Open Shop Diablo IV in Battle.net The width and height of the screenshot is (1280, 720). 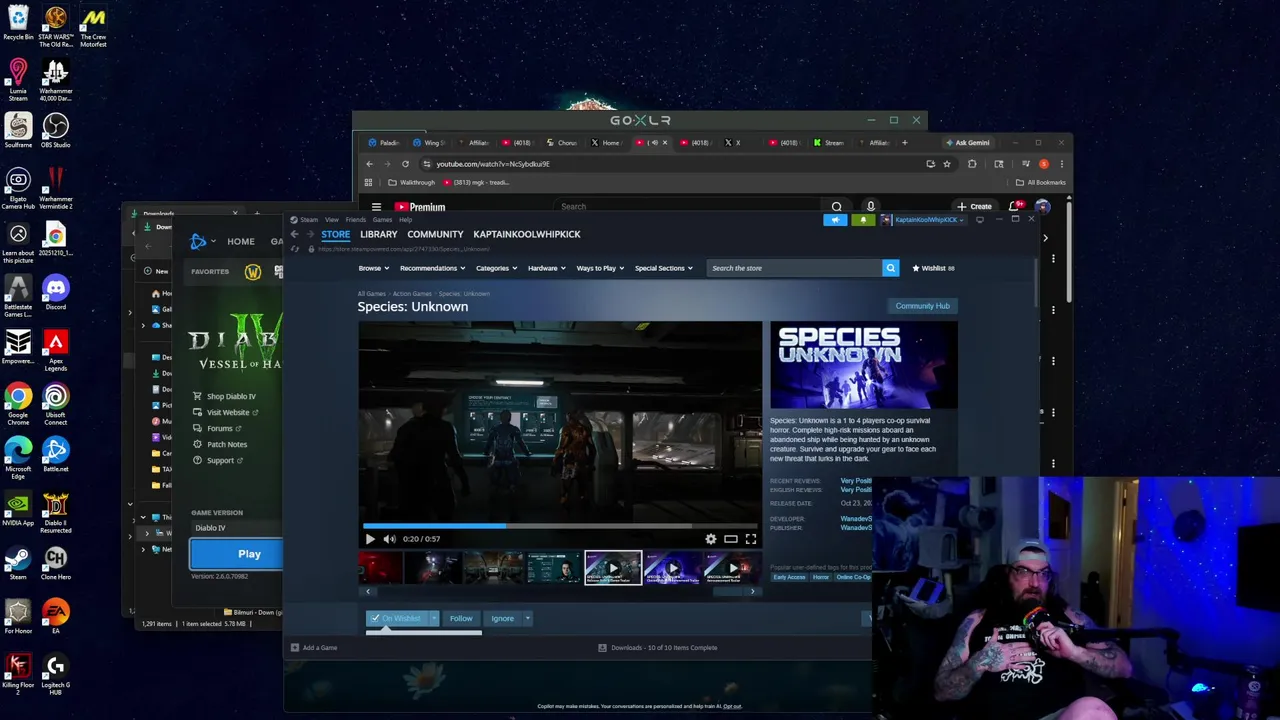coord(225,396)
